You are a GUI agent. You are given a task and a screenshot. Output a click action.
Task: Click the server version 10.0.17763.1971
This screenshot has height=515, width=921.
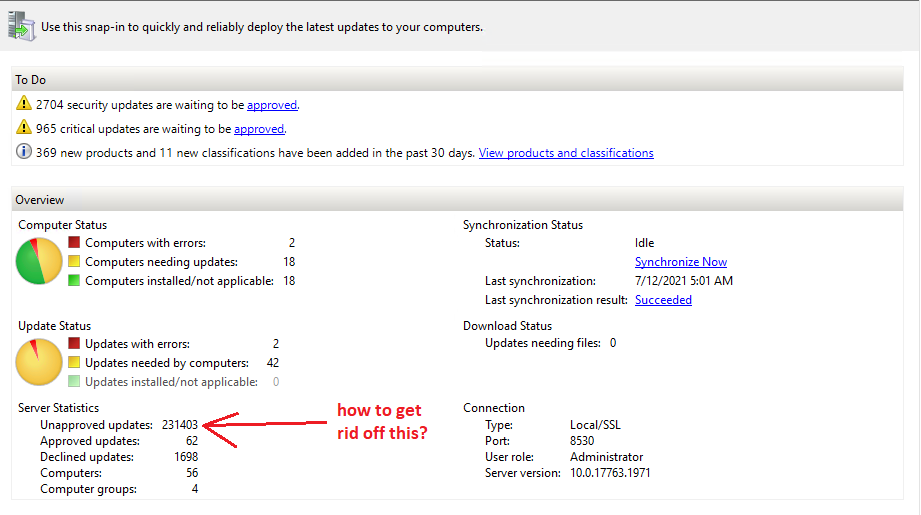(x=610, y=473)
